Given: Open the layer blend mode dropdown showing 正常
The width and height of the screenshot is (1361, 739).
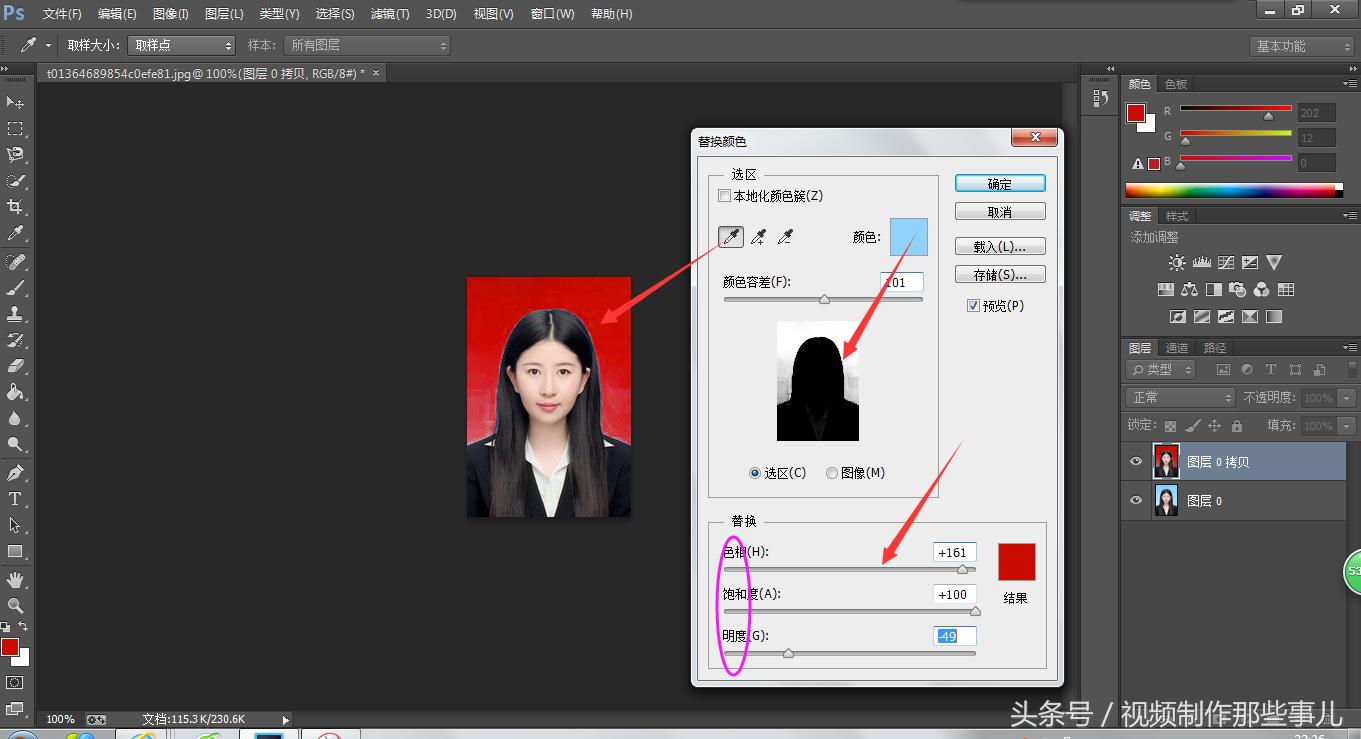Looking at the screenshot, I should tap(1178, 397).
